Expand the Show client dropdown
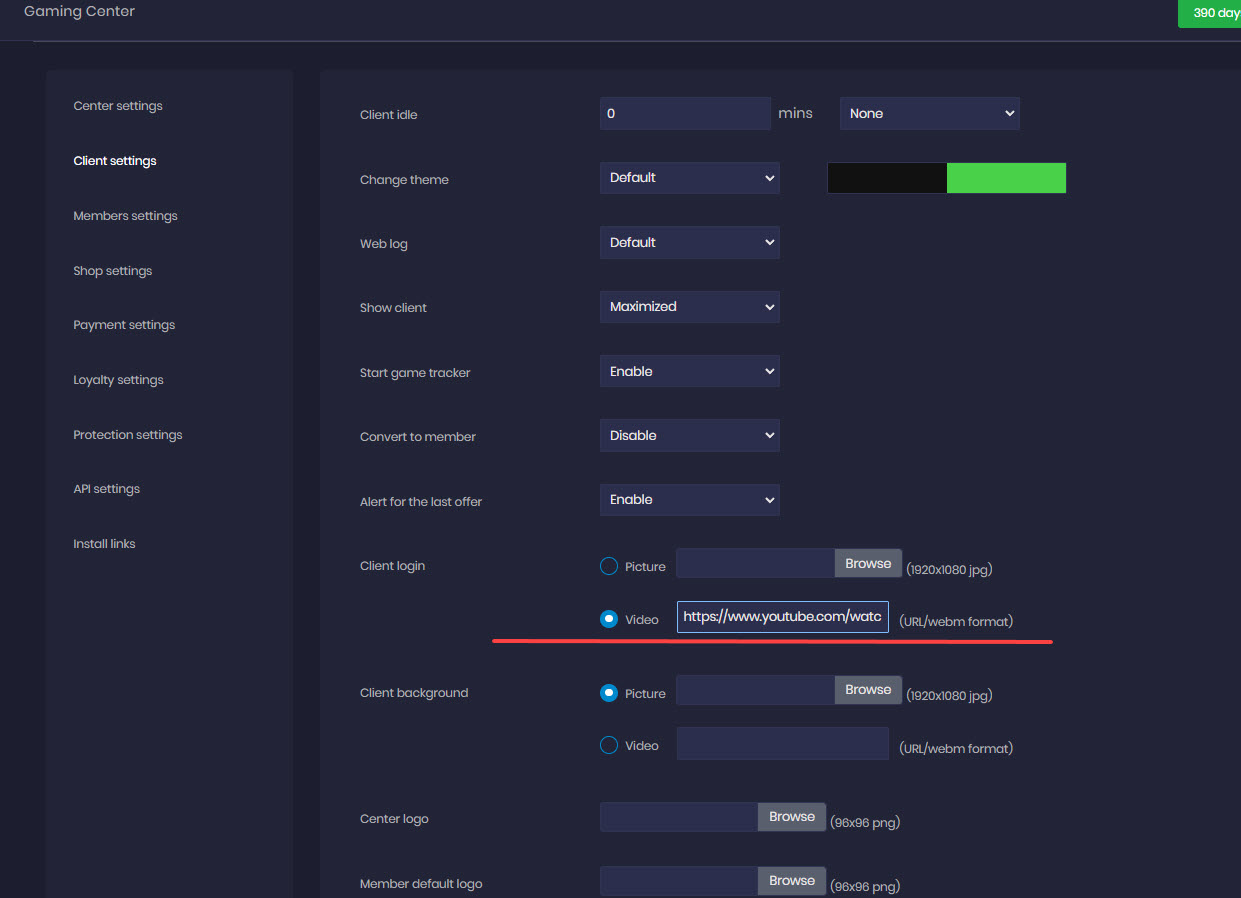 689,307
